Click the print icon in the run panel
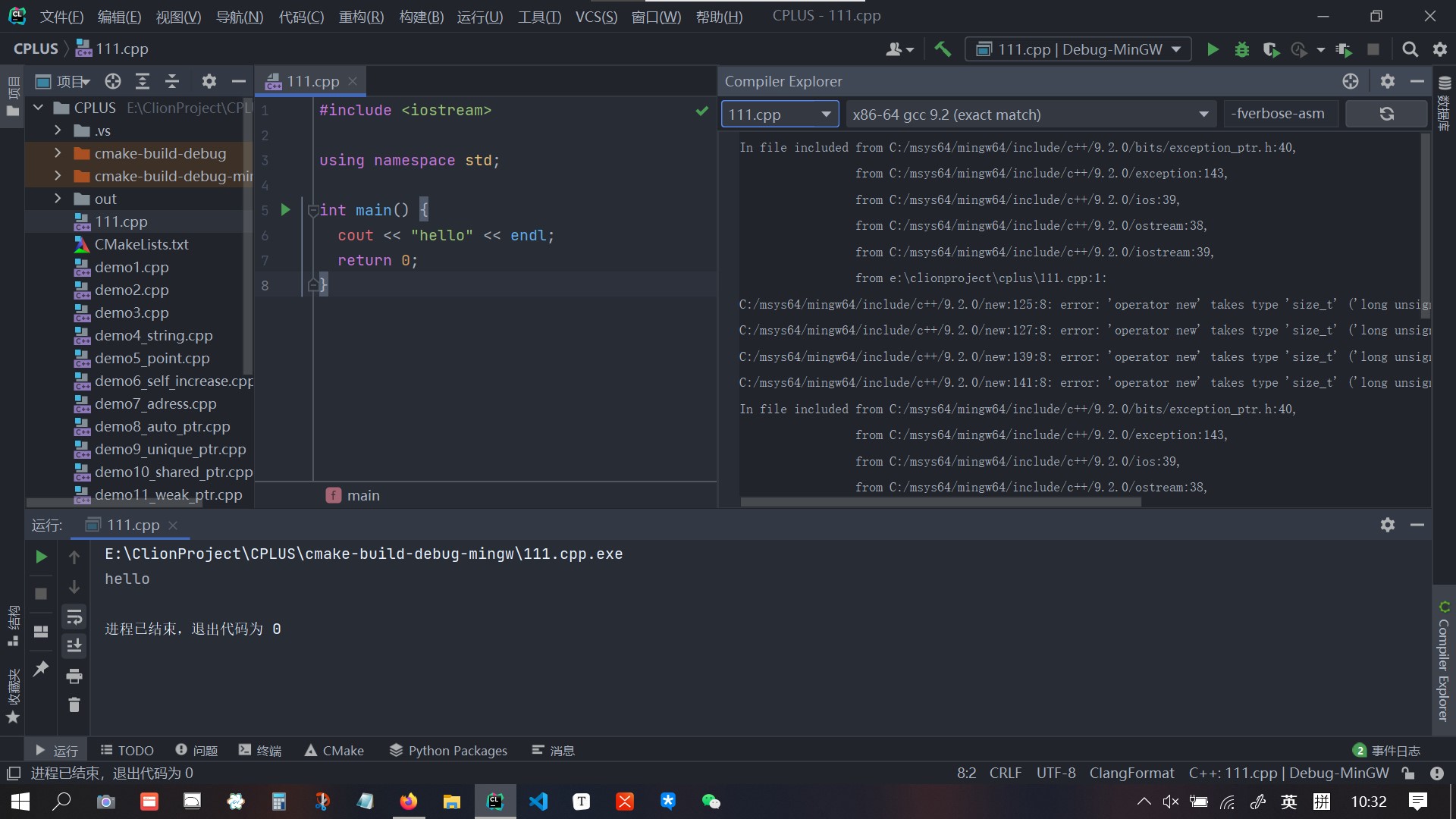This screenshot has height=819, width=1456. point(74,676)
